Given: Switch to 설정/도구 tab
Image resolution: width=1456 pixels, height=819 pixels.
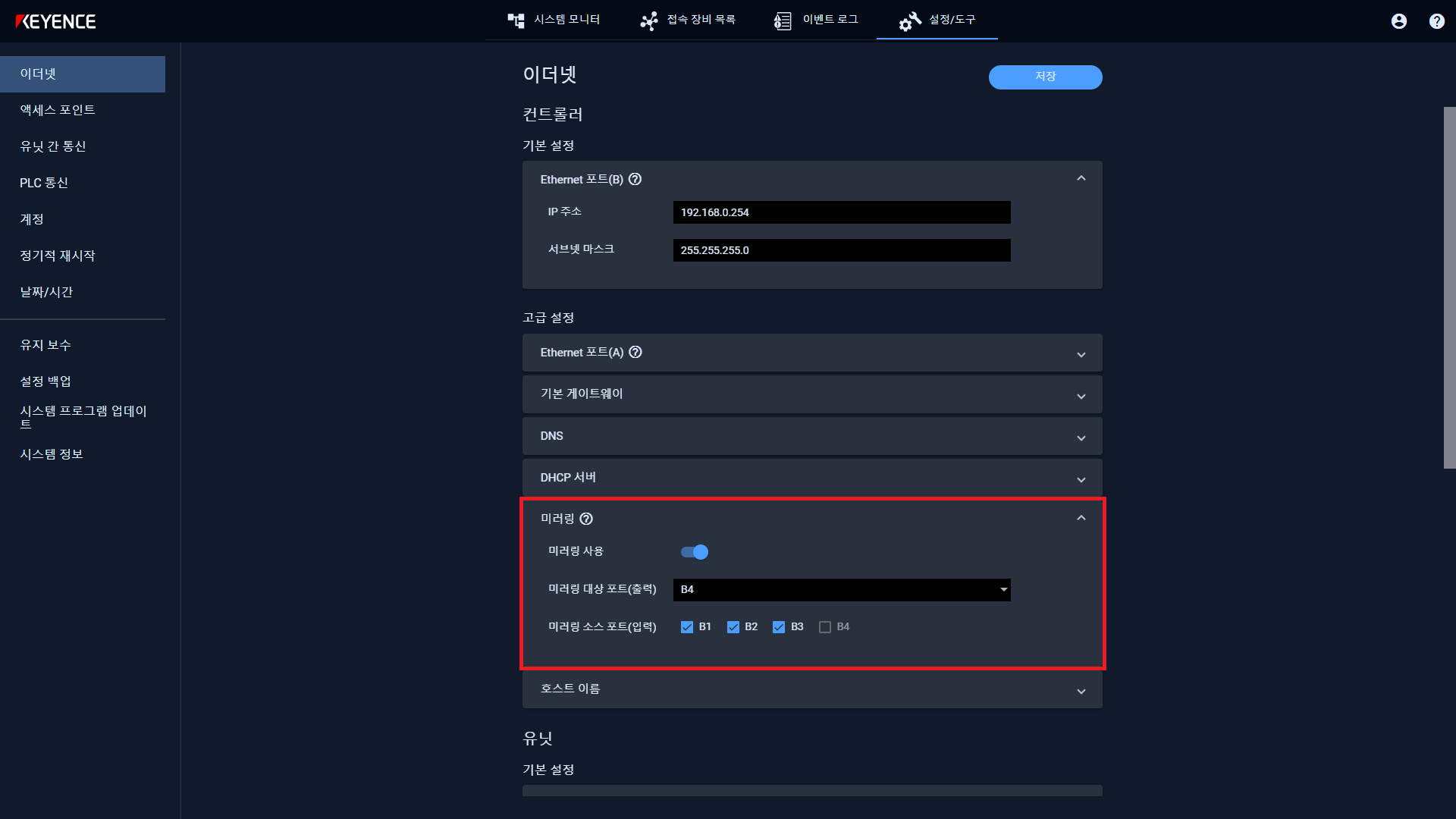Looking at the screenshot, I should coord(937,20).
